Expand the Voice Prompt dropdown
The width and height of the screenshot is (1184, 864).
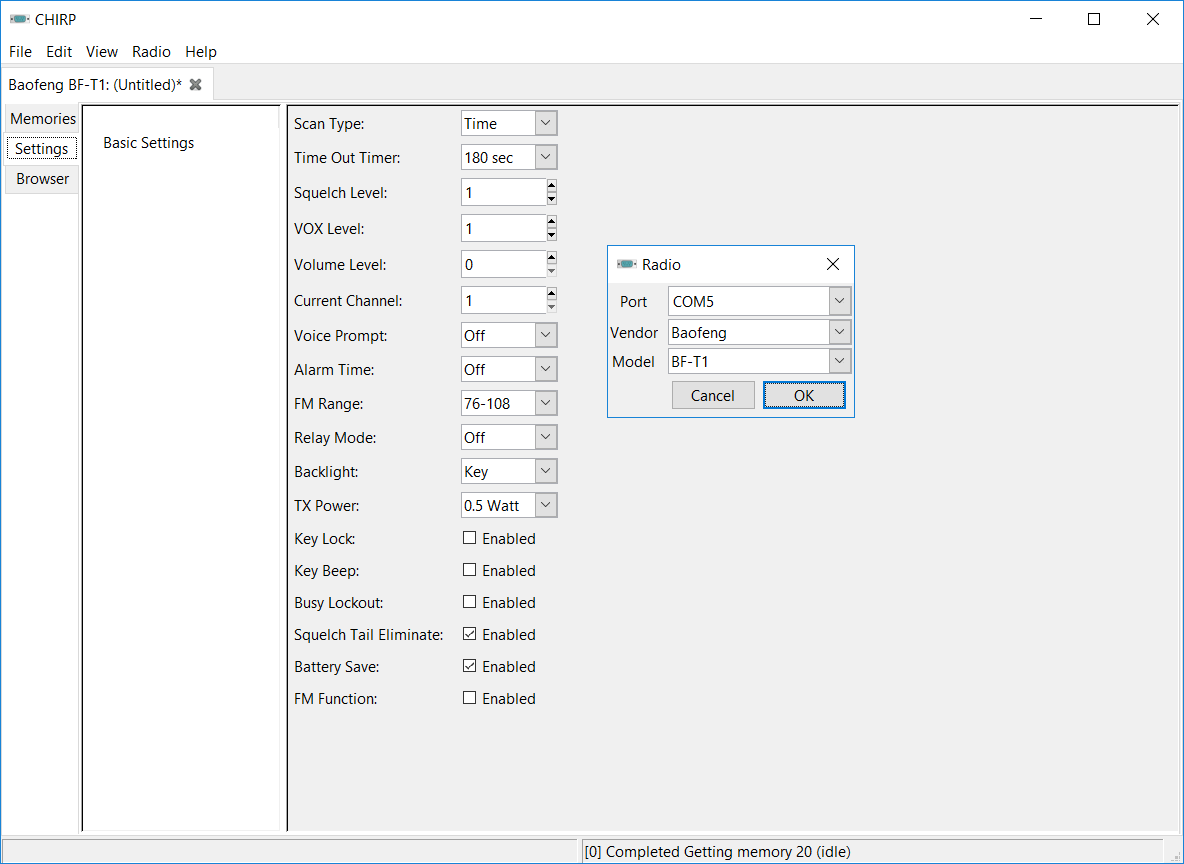tap(546, 335)
